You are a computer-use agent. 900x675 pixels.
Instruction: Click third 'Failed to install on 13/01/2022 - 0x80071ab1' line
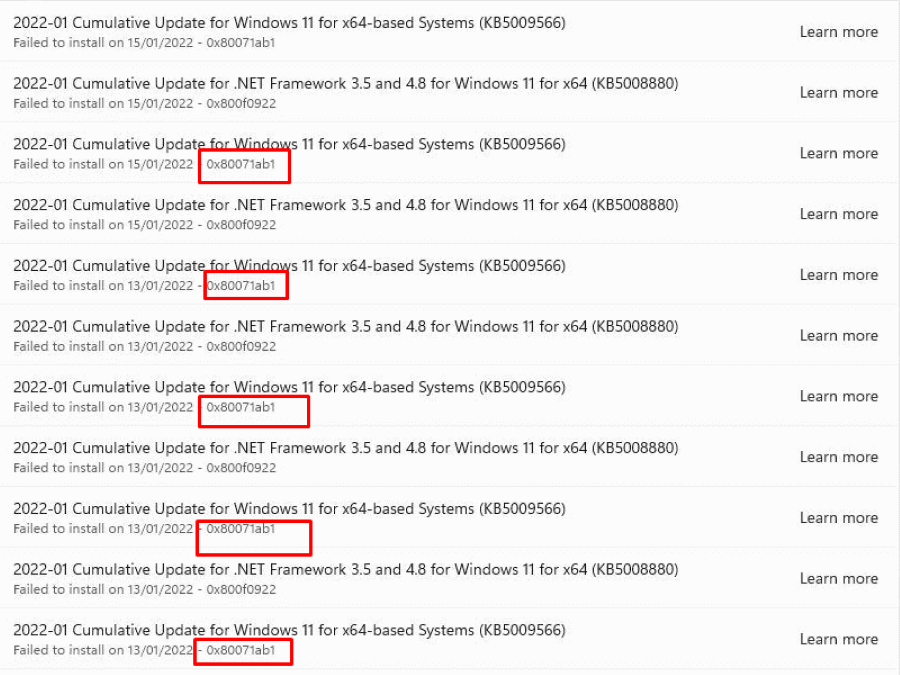pos(144,529)
